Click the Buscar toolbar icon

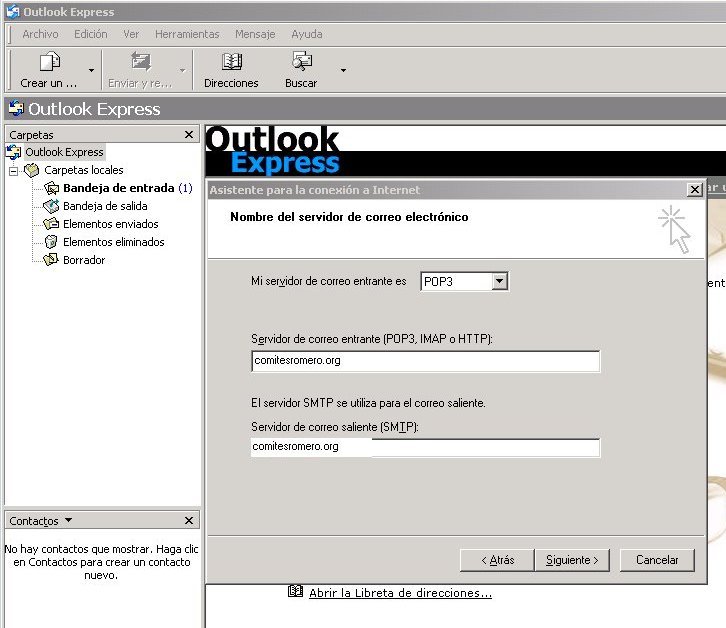[x=301, y=62]
